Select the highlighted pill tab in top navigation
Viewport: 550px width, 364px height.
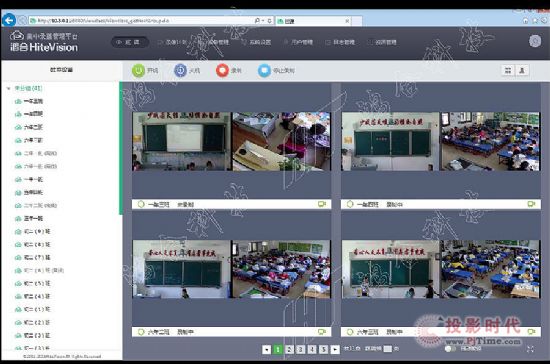tap(130, 42)
